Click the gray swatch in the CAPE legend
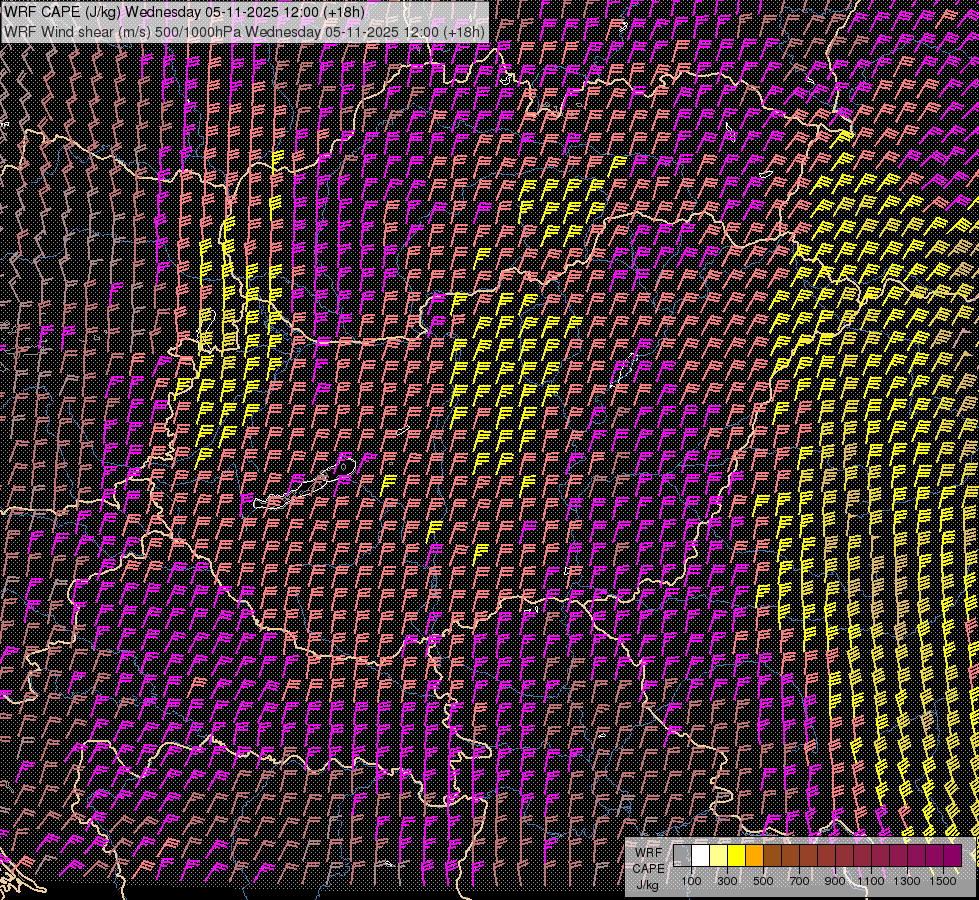 click(682, 856)
